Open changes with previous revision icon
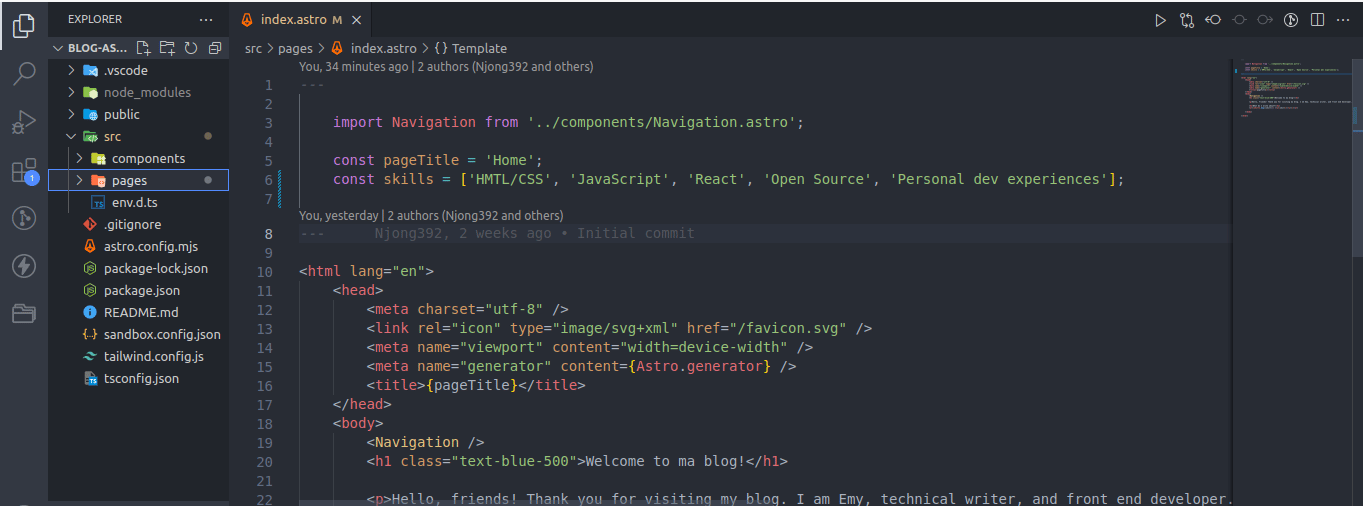The width and height of the screenshot is (1363, 506). coord(1213,19)
